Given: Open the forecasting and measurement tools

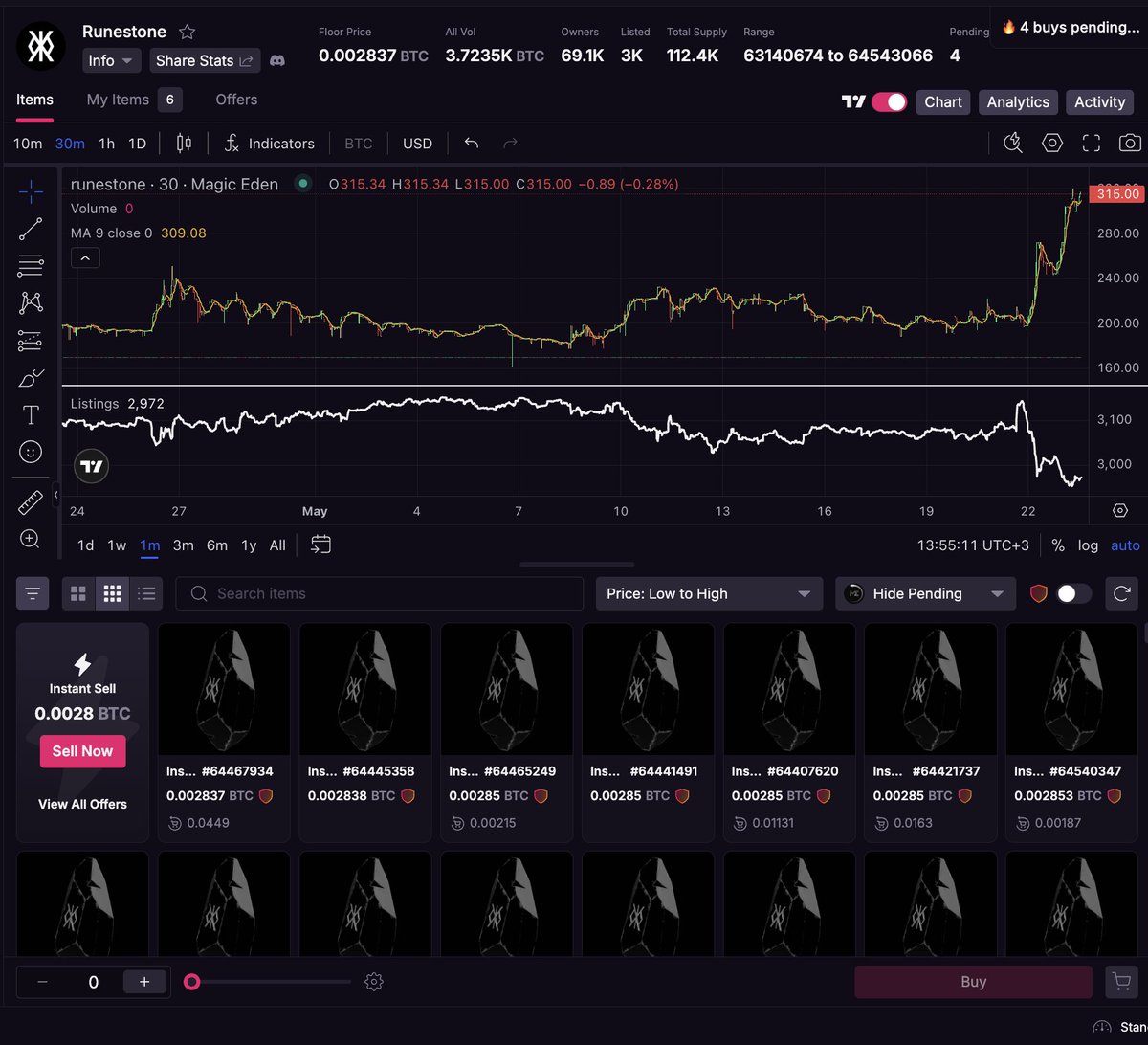Looking at the screenshot, I should pos(31,341).
